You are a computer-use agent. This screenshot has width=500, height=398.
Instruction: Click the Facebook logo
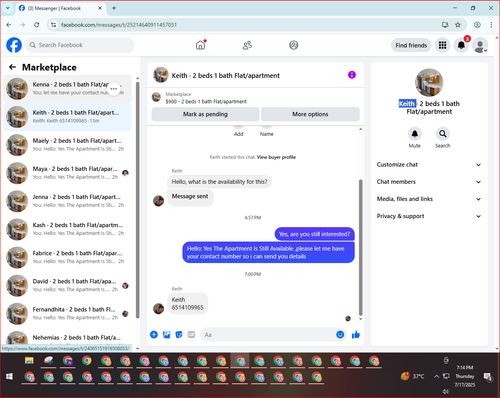(14, 45)
